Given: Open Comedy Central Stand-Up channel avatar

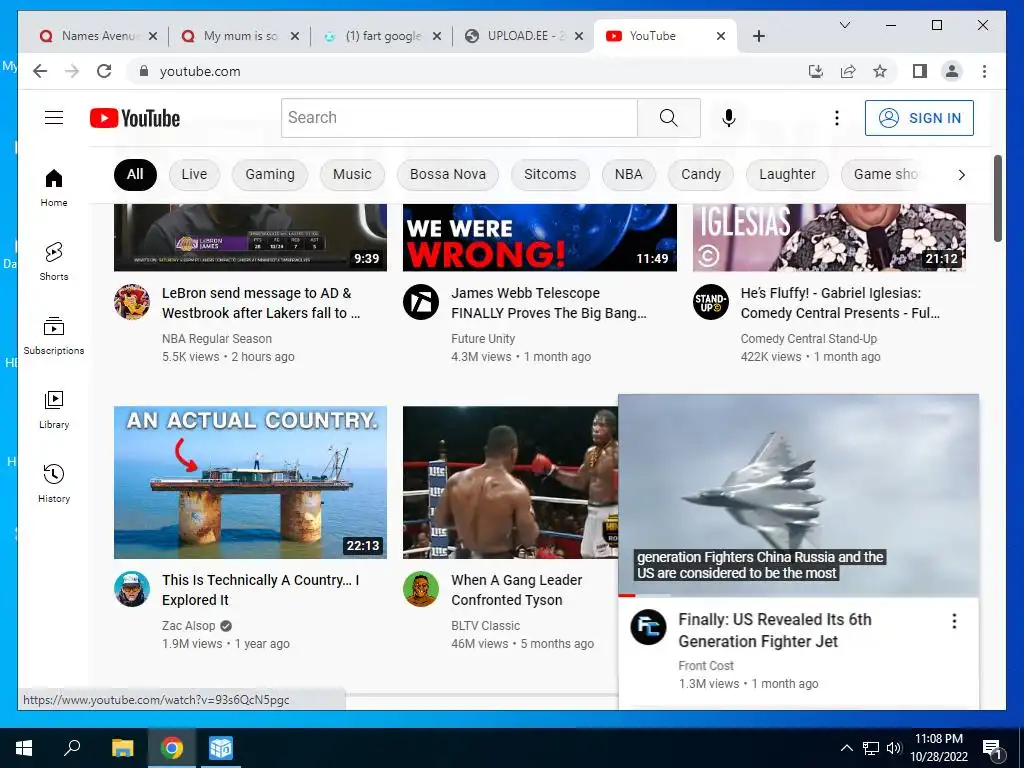Looking at the screenshot, I should click(x=711, y=302).
